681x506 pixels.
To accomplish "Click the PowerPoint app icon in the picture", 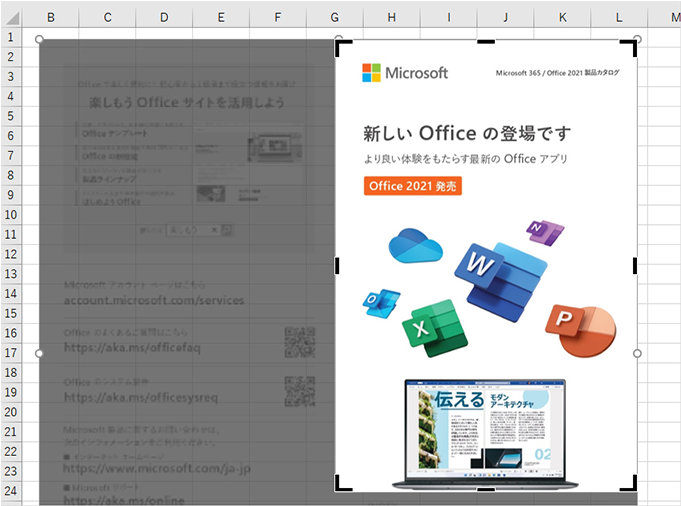I will [x=581, y=331].
